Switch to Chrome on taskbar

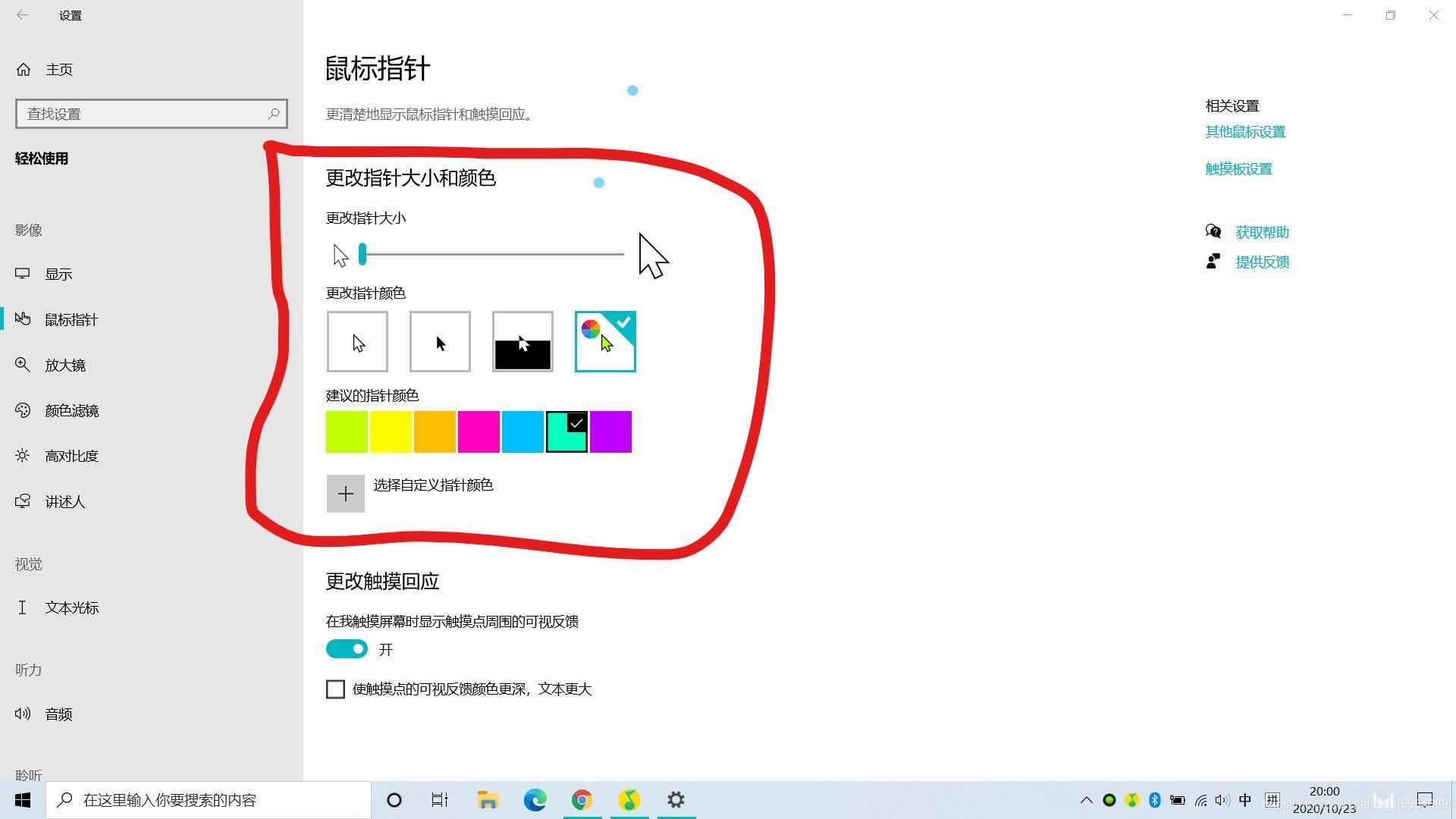[582, 800]
